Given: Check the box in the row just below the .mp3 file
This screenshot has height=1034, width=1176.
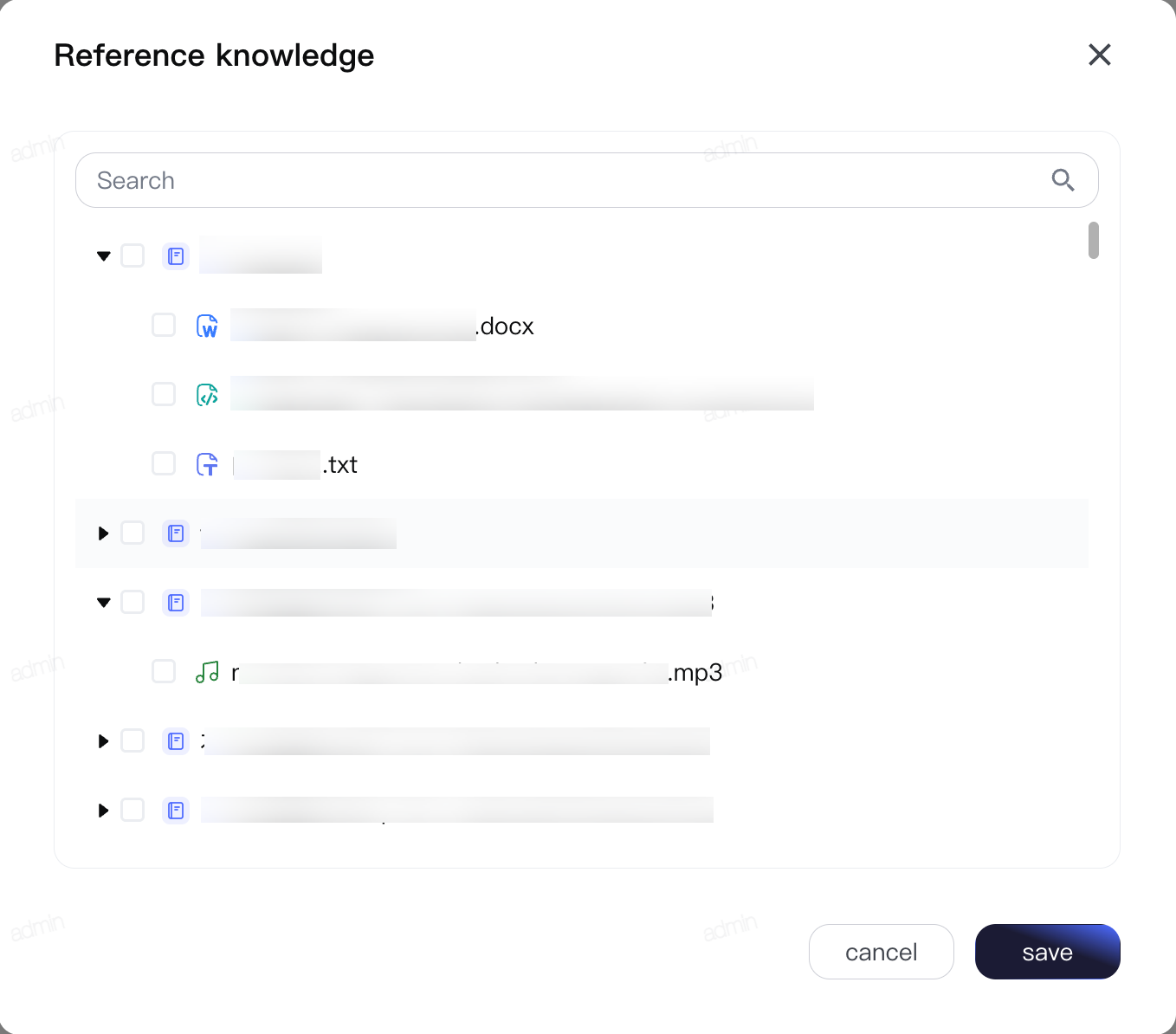Looking at the screenshot, I should click(x=132, y=740).
